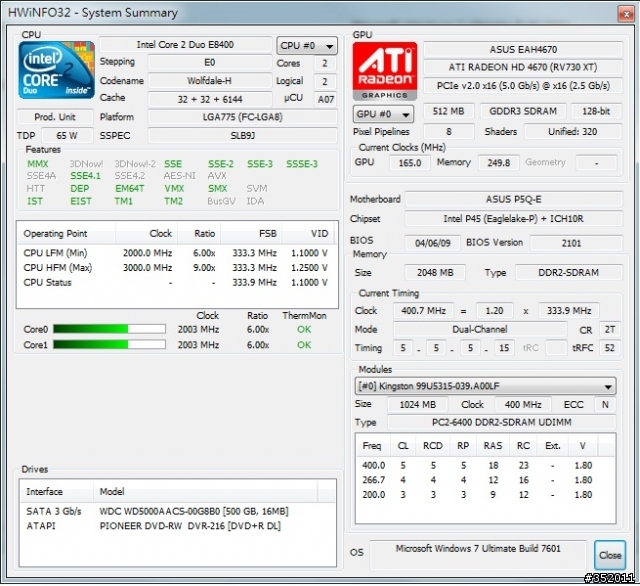Click the stepping value E0
This screenshot has height=586, width=640.
coord(209,62)
